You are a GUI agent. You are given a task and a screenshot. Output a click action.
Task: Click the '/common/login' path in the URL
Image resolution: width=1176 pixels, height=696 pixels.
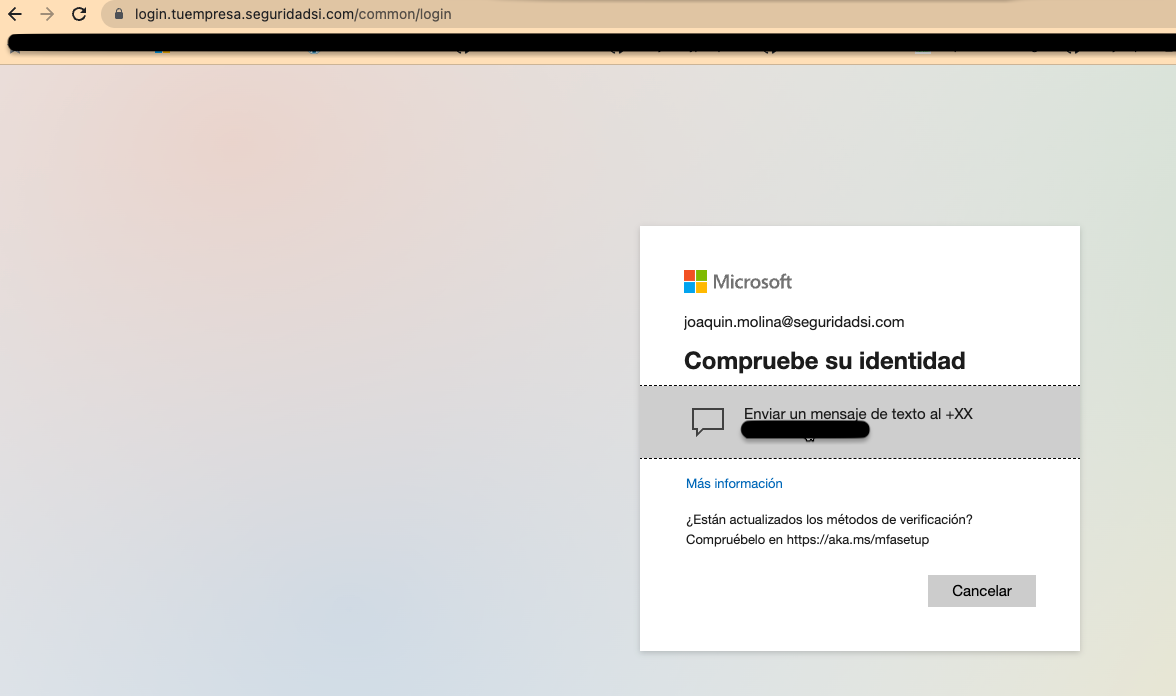pyautogui.click(x=403, y=15)
